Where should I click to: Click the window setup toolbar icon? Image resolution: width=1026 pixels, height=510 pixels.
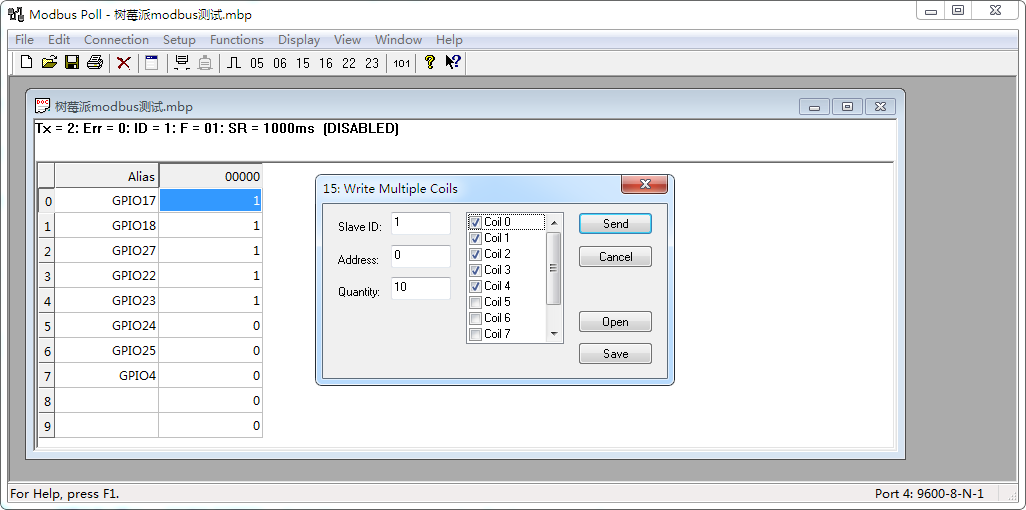pos(152,63)
